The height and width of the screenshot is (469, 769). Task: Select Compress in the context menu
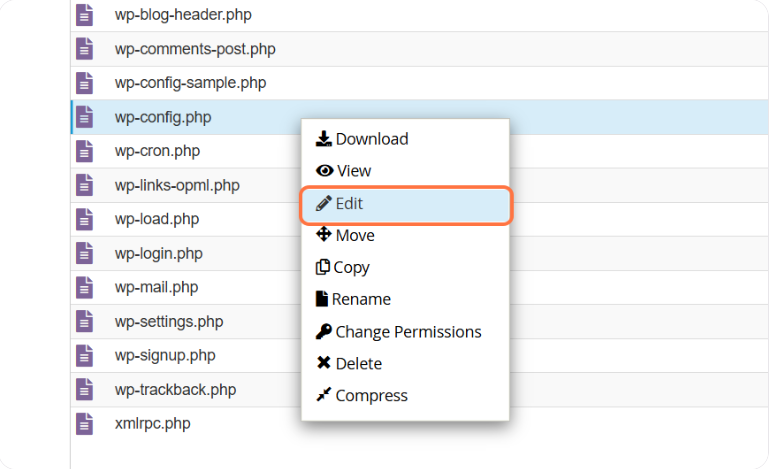(371, 395)
